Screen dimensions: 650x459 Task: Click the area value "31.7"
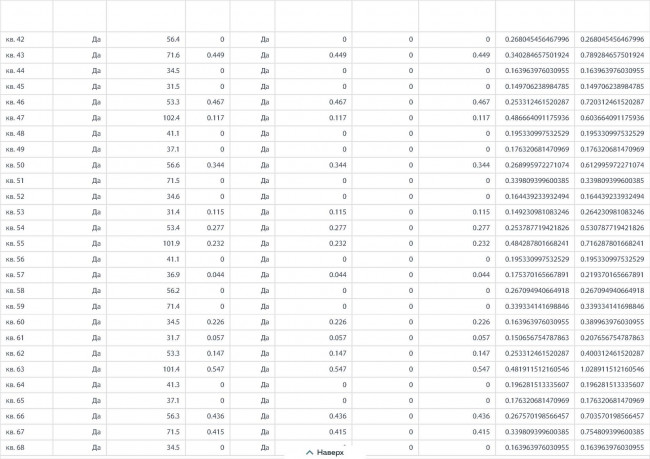tap(173, 338)
